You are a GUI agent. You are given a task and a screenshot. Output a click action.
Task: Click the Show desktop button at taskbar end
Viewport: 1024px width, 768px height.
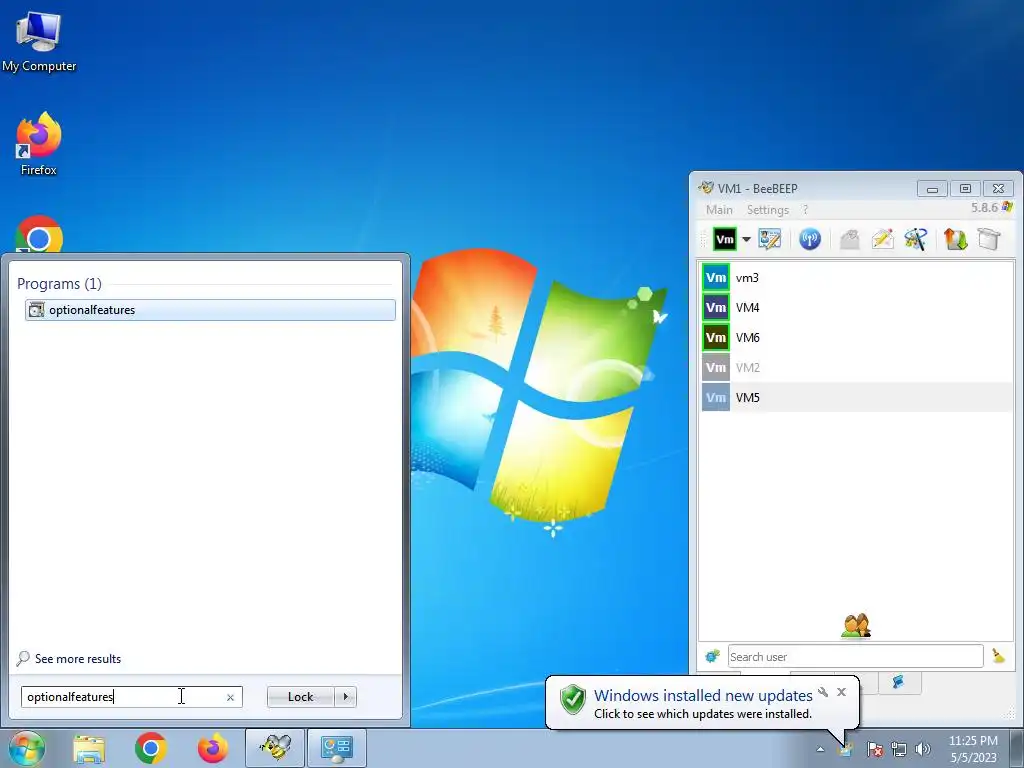coord(1018,748)
